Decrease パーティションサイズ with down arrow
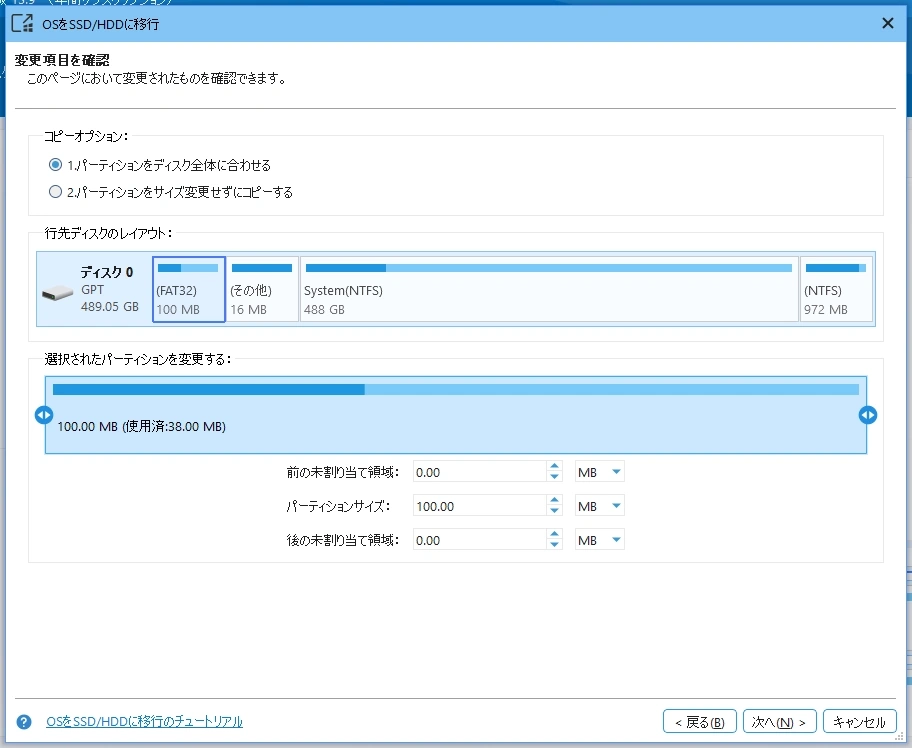The height and width of the screenshot is (748, 912). (554, 511)
